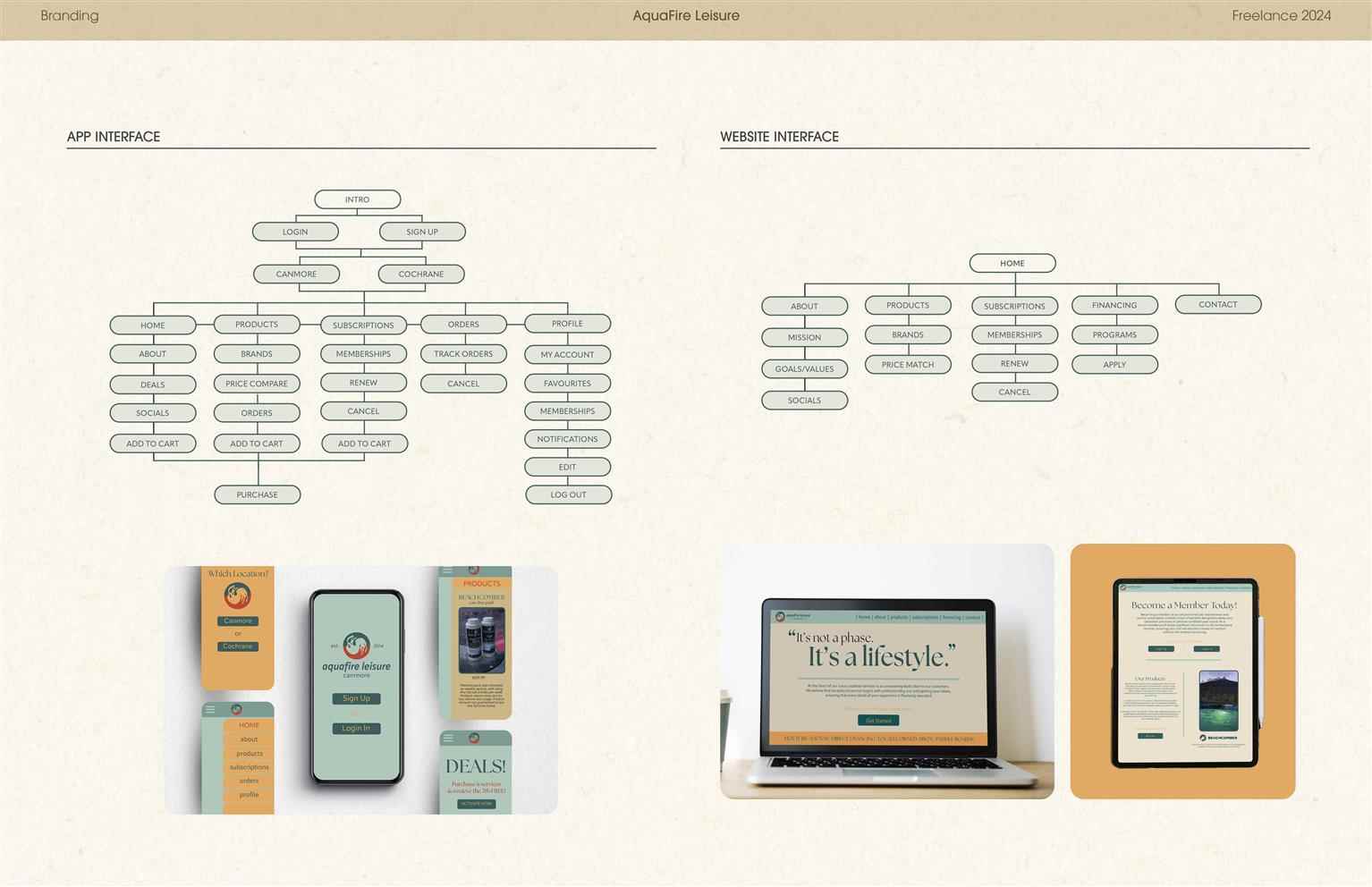The width and height of the screenshot is (1372, 887).
Task: Click the Beachcomber logo on the tablet
Action: coord(1218,738)
